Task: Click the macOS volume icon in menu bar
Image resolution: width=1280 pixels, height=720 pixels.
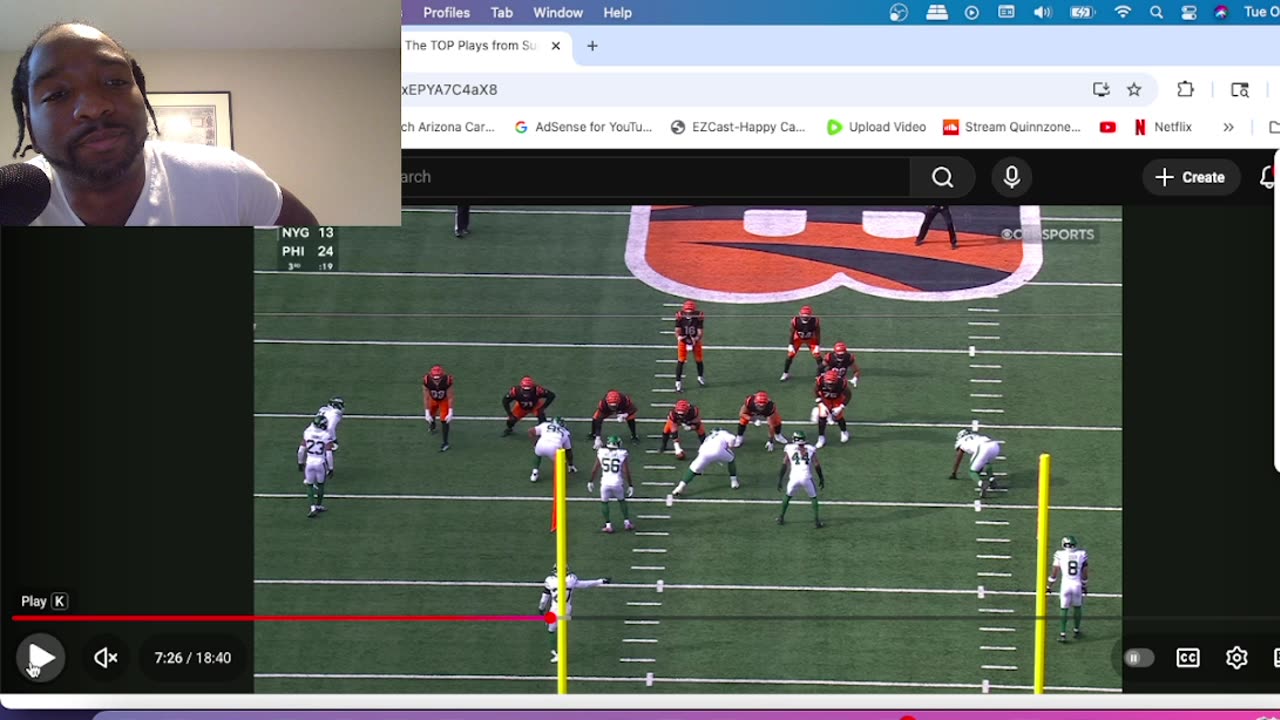Action: (x=1043, y=13)
